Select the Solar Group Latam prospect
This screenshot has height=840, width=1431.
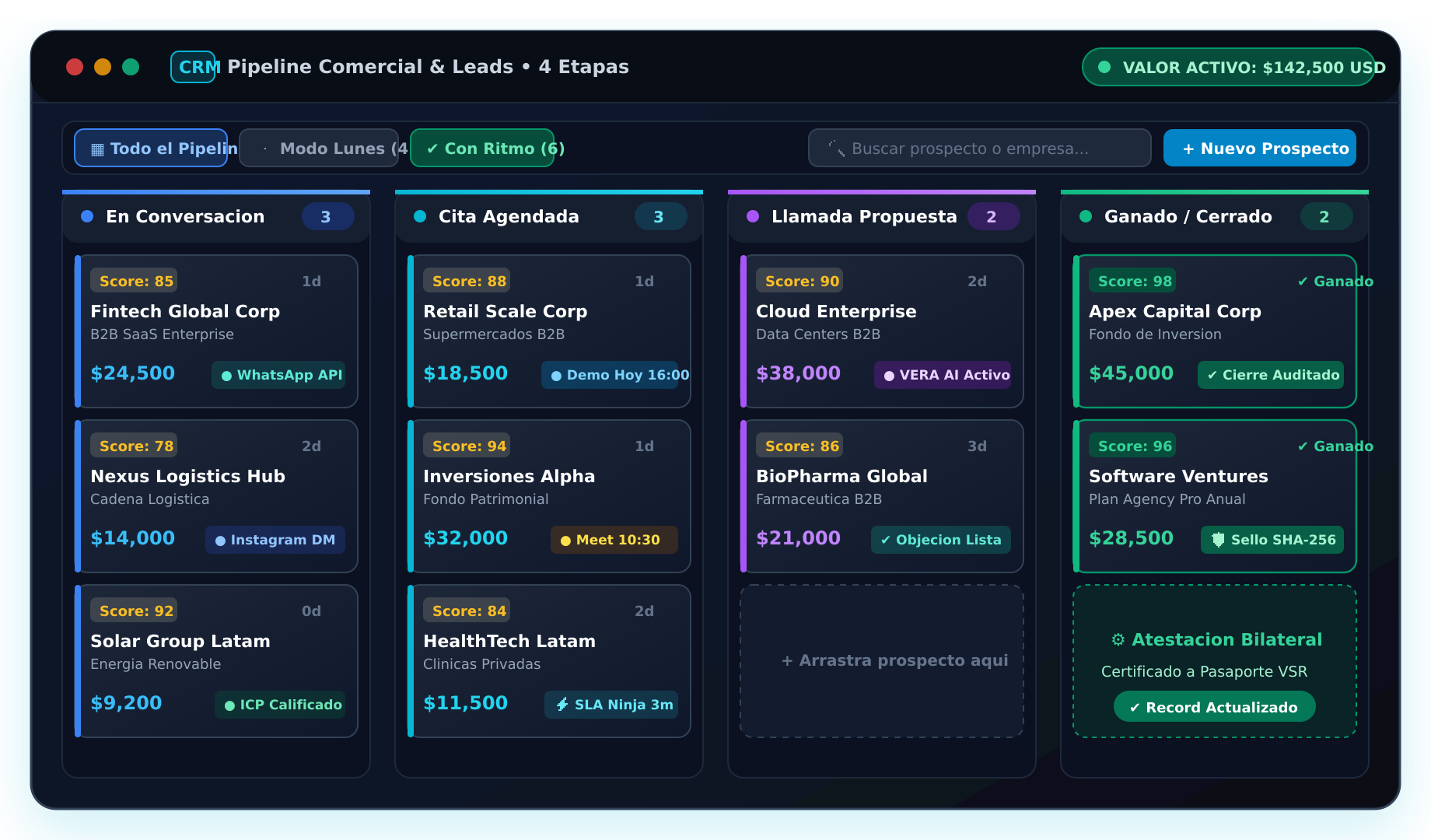point(216,661)
